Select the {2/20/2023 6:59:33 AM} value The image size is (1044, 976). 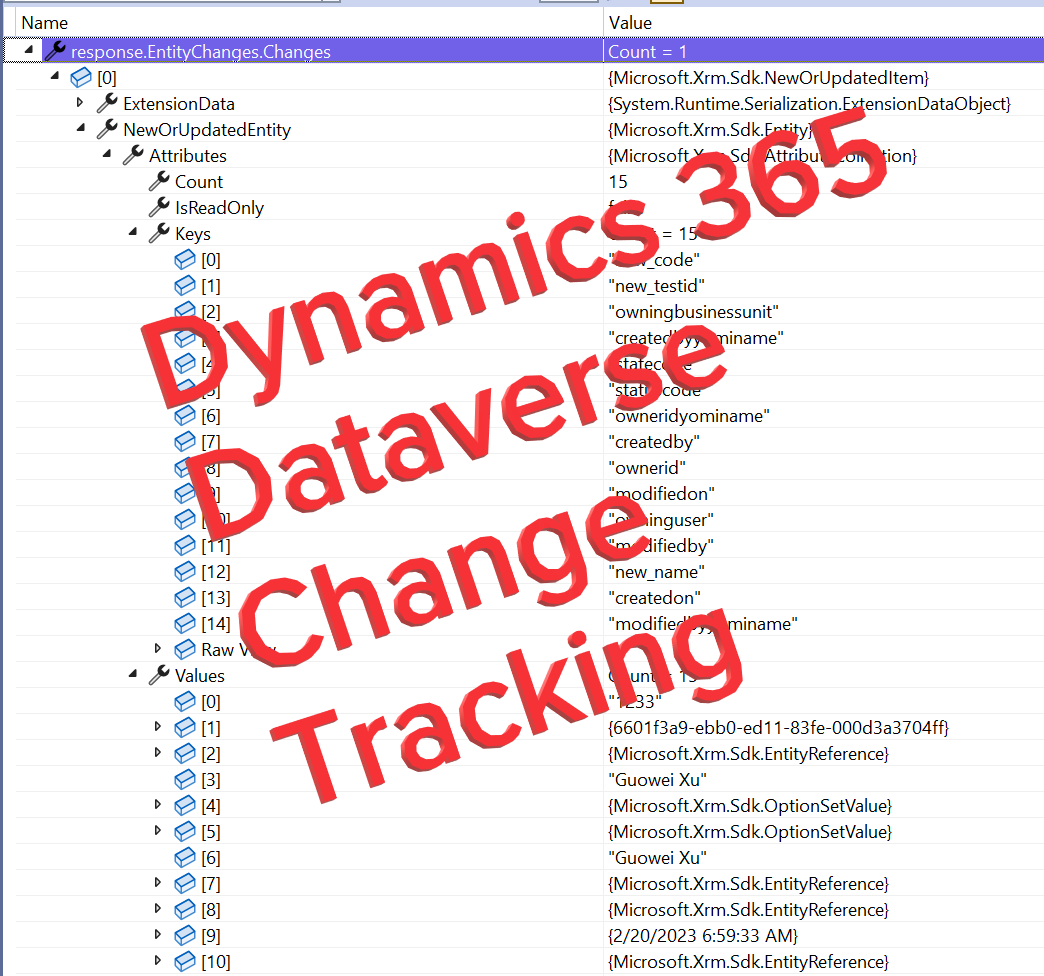pyautogui.click(x=703, y=935)
